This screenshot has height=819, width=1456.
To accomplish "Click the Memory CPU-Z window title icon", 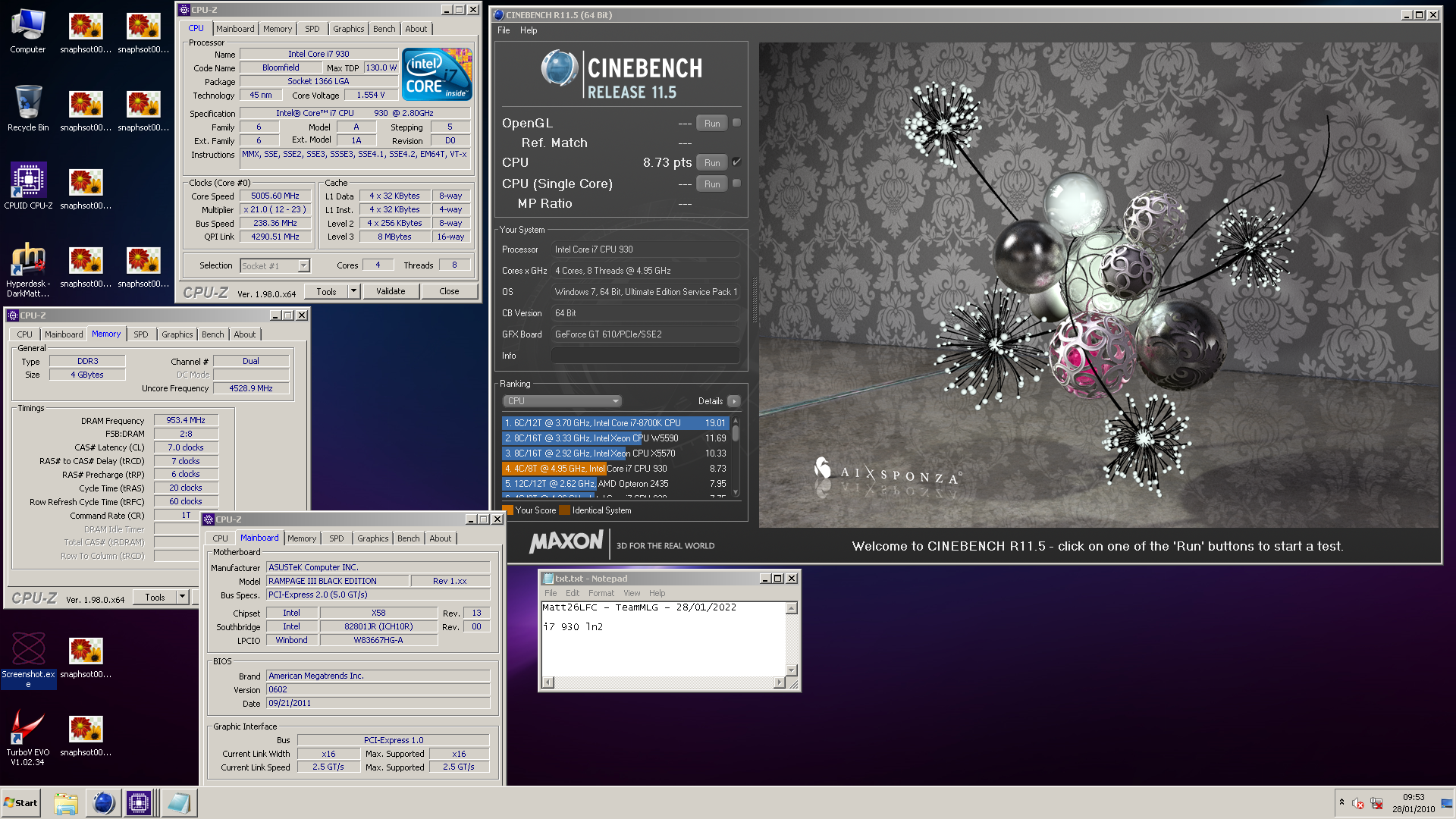I will (13, 315).
